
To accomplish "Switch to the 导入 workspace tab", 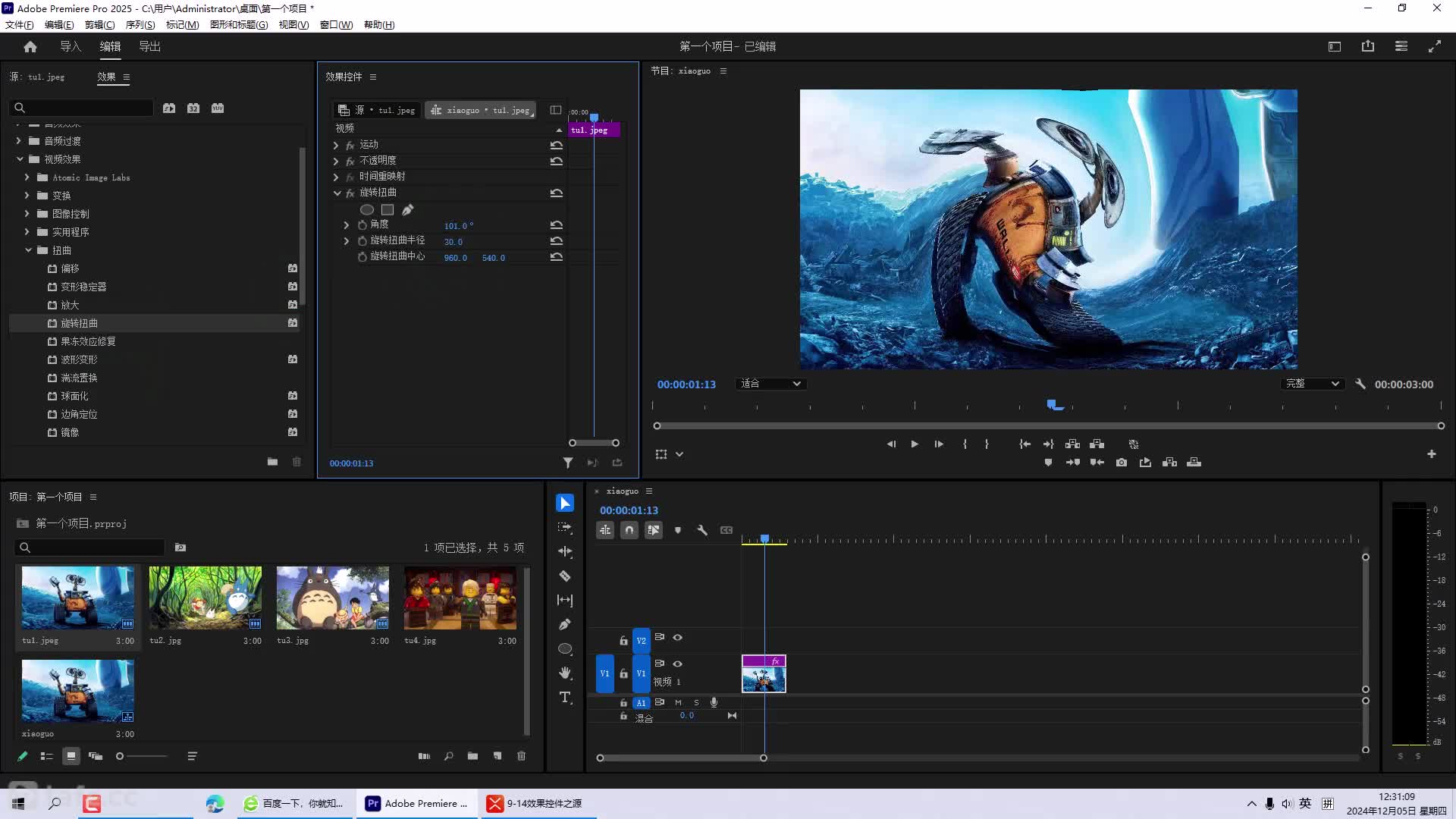I will tap(71, 46).
